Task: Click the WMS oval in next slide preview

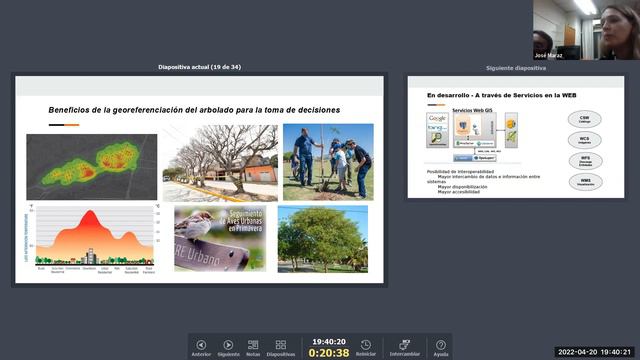Action: pos(585,182)
